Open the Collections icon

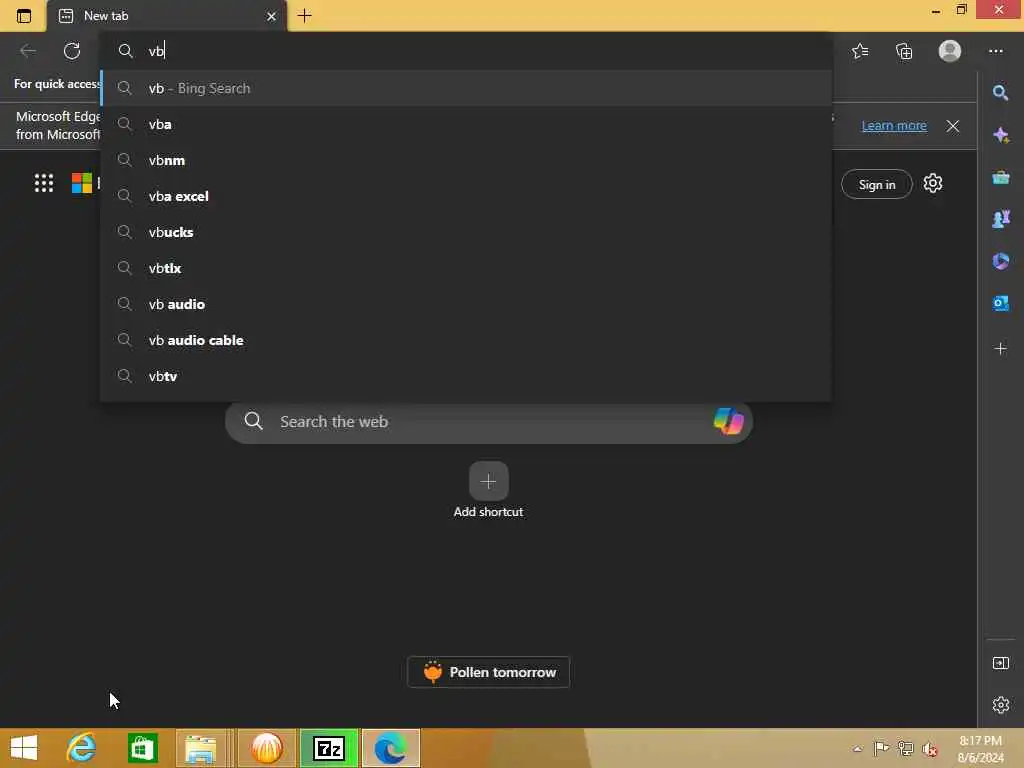[x=904, y=51]
